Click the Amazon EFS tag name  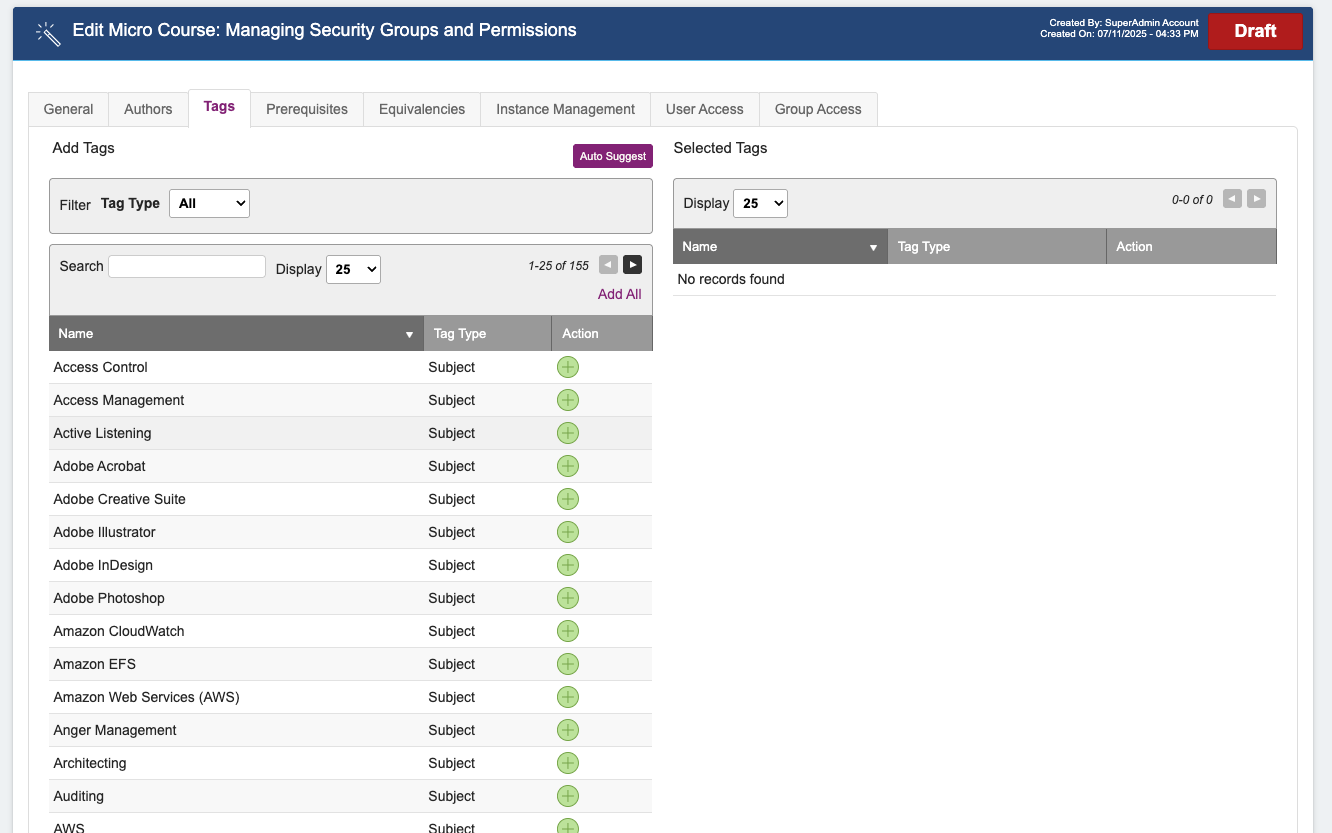click(95, 664)
